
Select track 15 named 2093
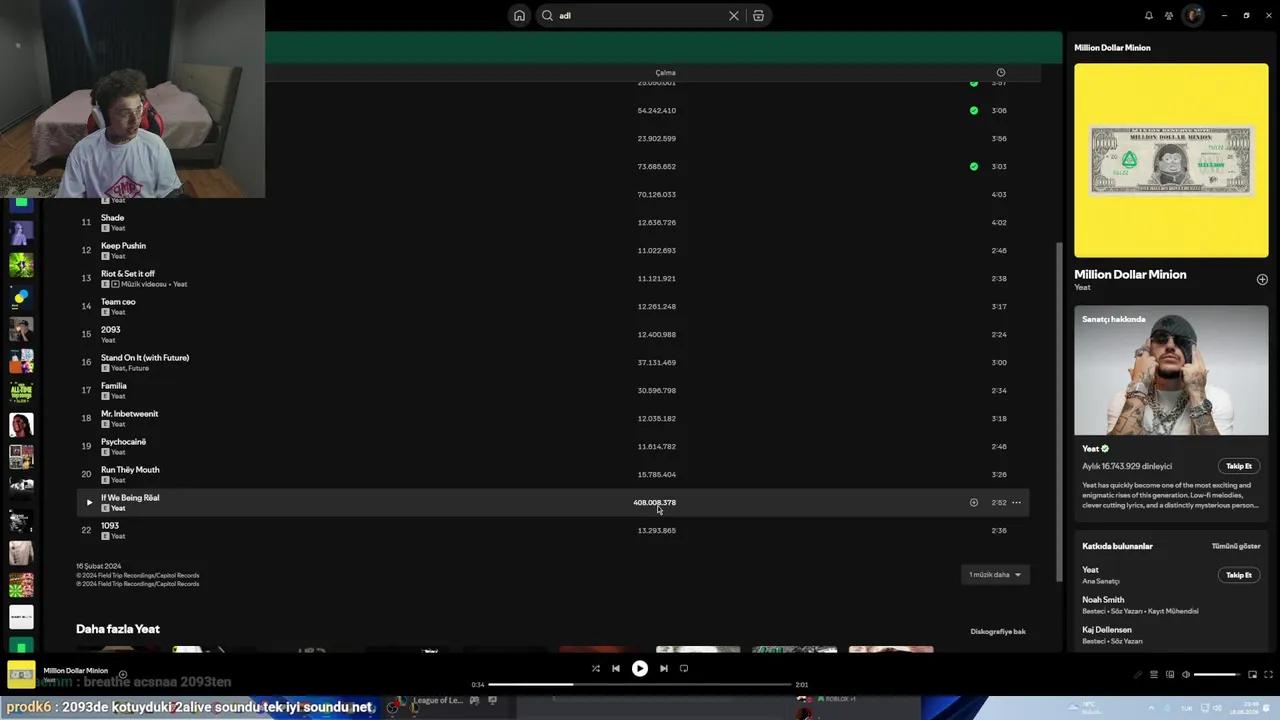(x=552, y=335)
